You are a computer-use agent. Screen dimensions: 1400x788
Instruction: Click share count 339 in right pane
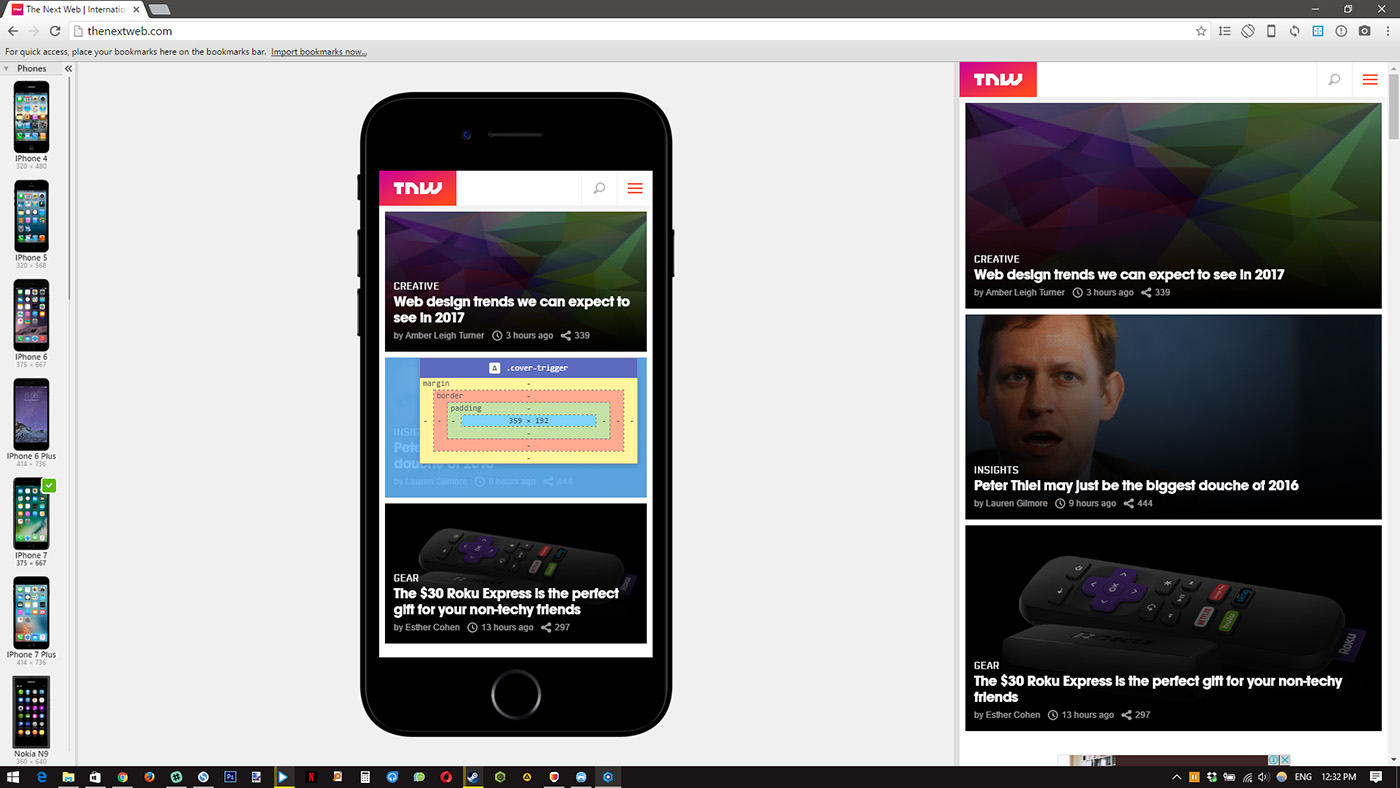pyautogui.click(x=1156, y=293)
